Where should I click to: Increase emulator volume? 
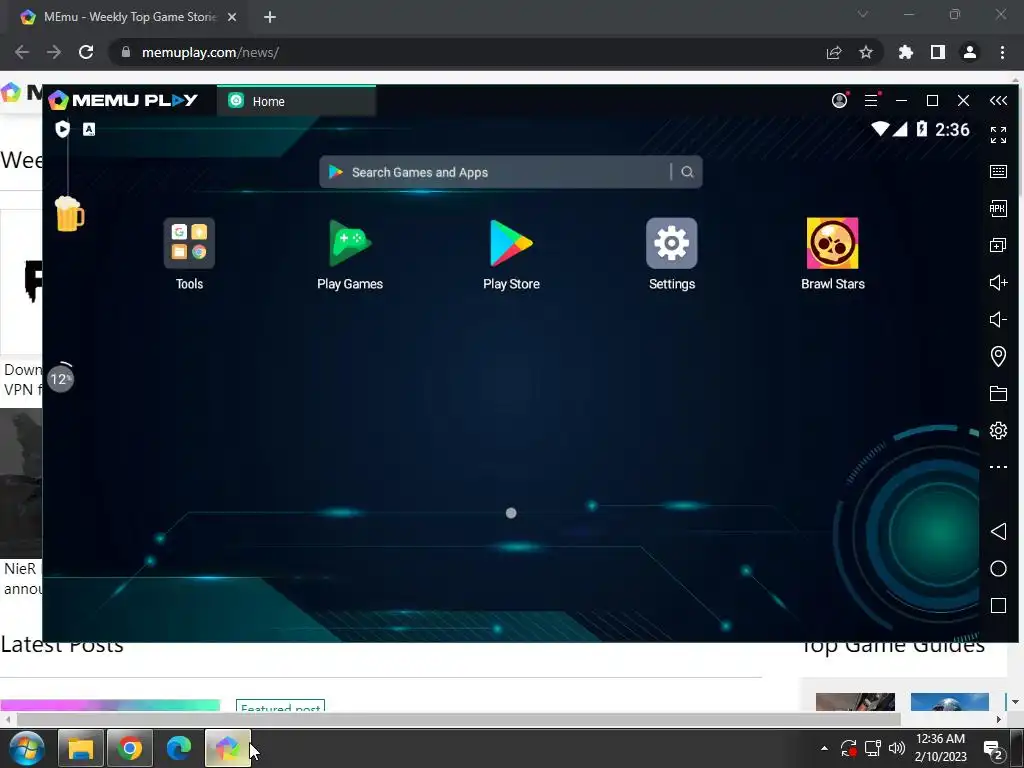(x=998, y=283)
